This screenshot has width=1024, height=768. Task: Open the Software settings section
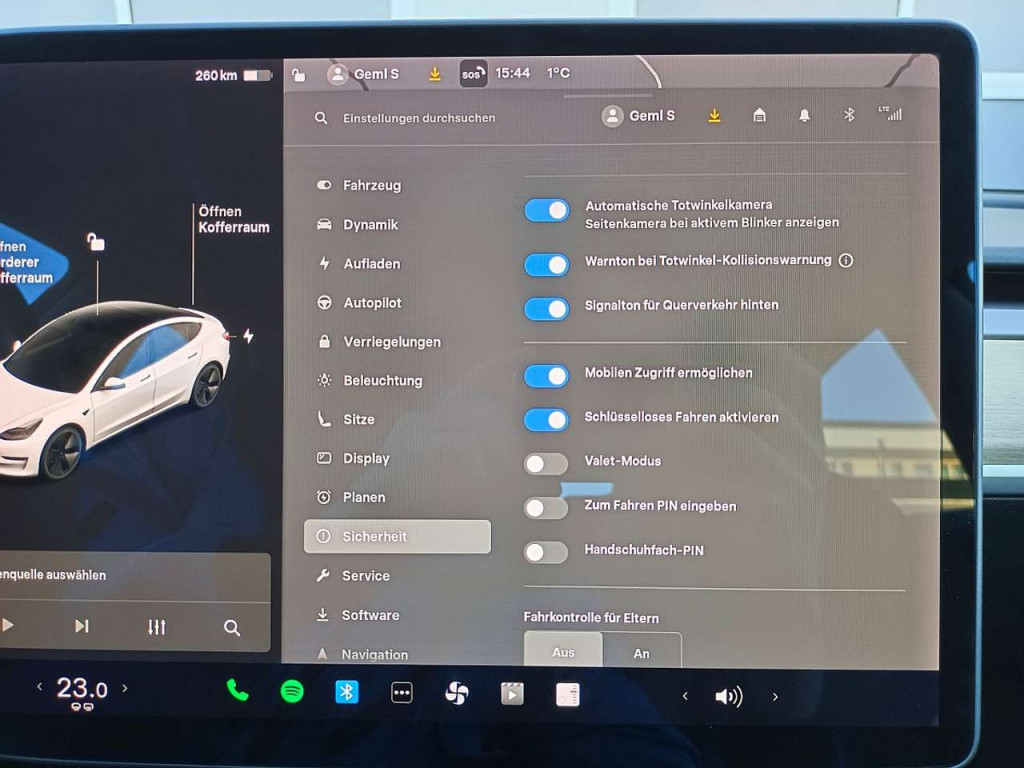370,615
